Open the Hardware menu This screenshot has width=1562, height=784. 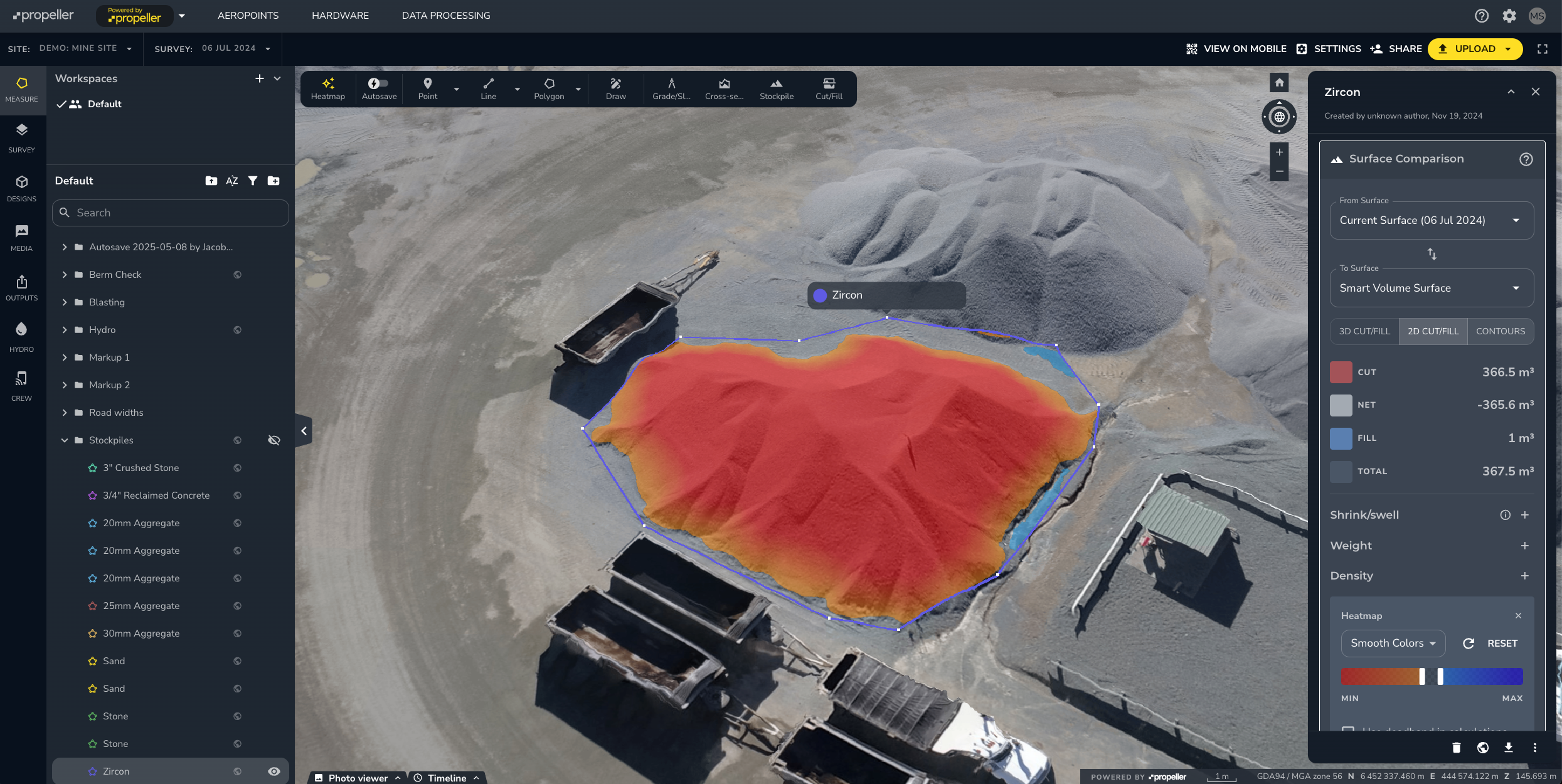pos(340,16)
